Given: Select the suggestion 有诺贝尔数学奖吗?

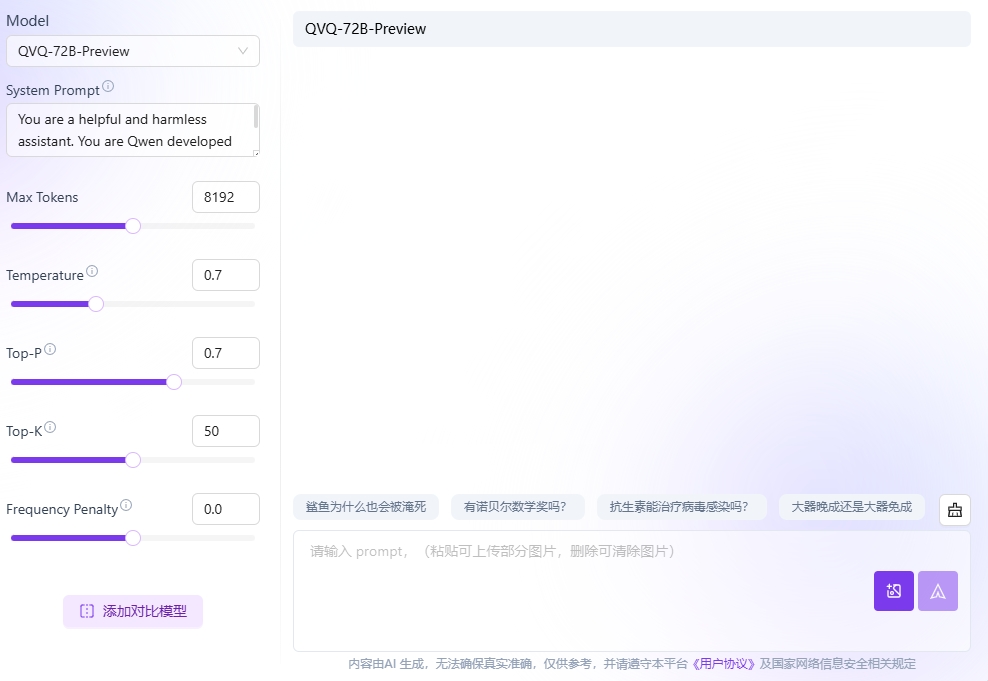Looking at the screenshot, I should coord(518,507).
